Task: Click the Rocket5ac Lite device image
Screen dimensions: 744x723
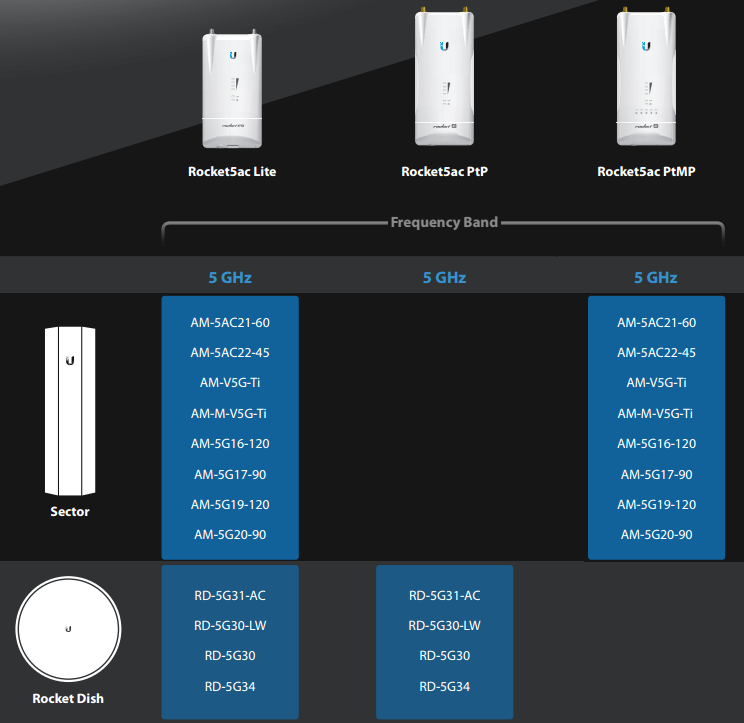Action: 232,89
